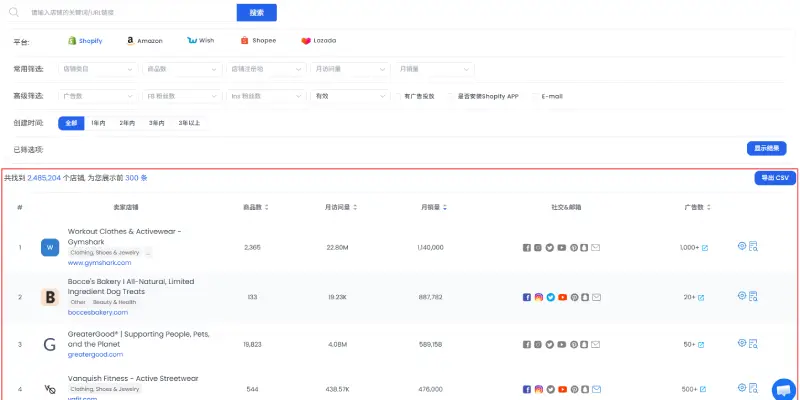Open Gymshark's YouTube icon
800x400 pixels.
pos(562,247)
